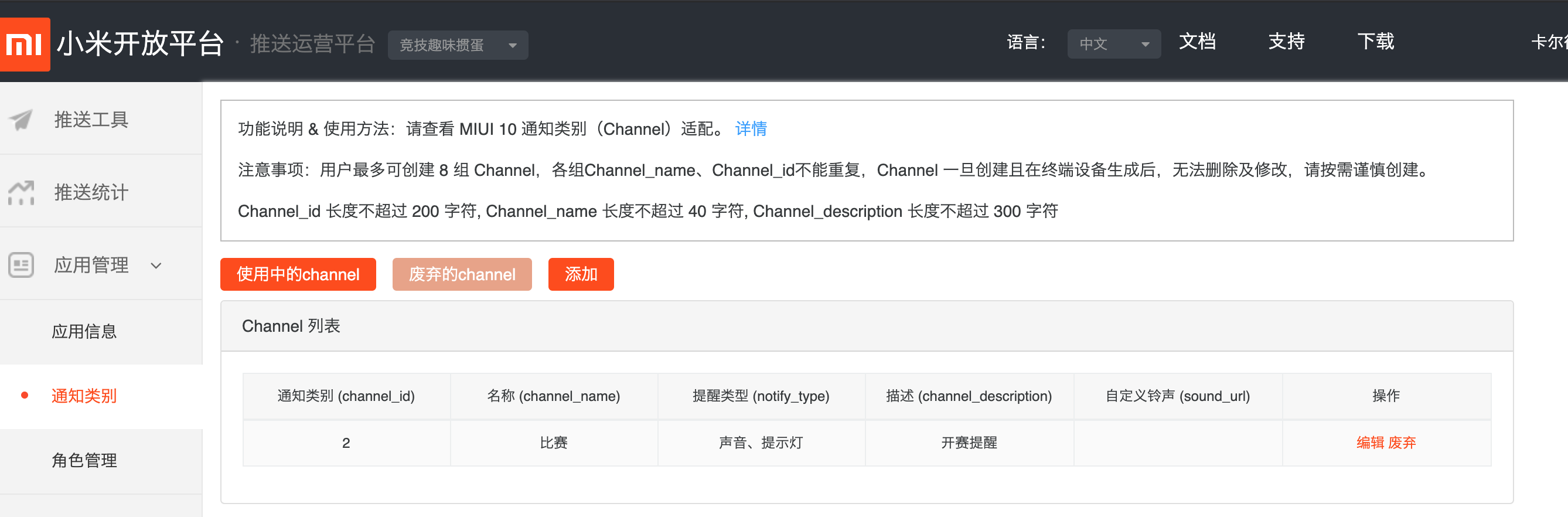
Task: Click the 添加 button
Action: [581, 274]
